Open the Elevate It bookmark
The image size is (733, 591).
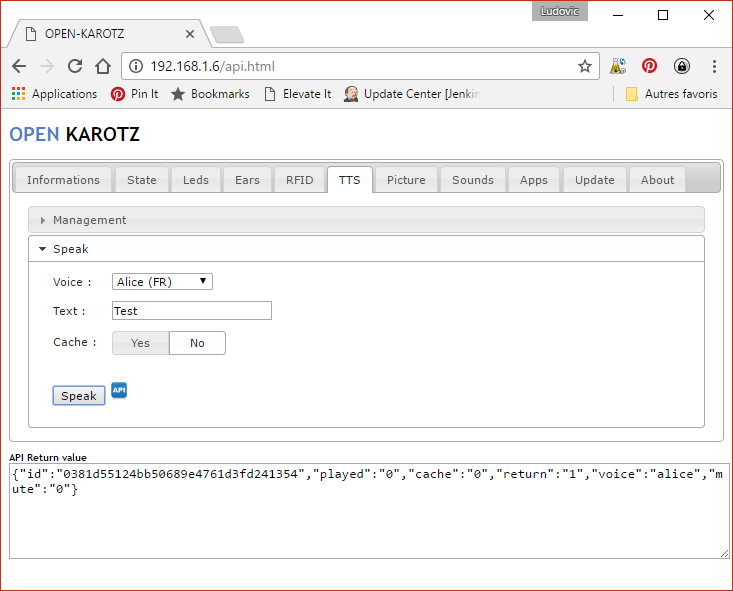[298, 94]
